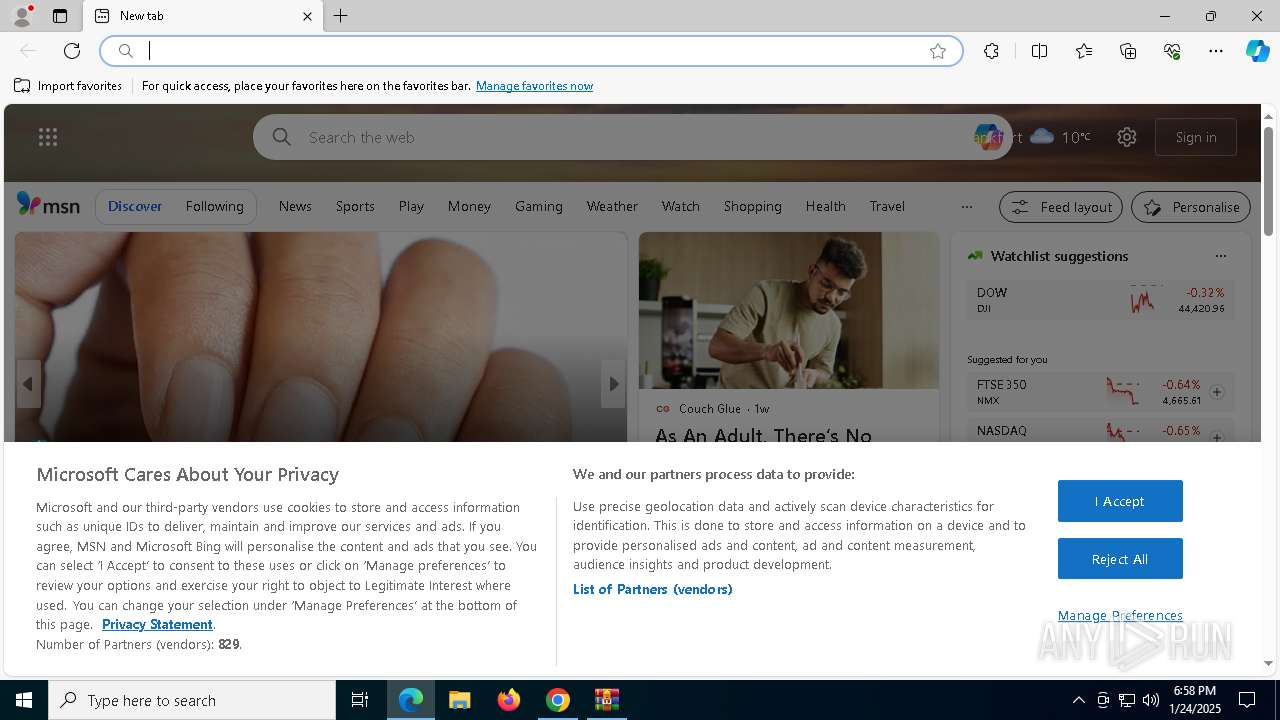Open Browser essentials heart icon
1280x720 pixels.
tap(1172, 51)
